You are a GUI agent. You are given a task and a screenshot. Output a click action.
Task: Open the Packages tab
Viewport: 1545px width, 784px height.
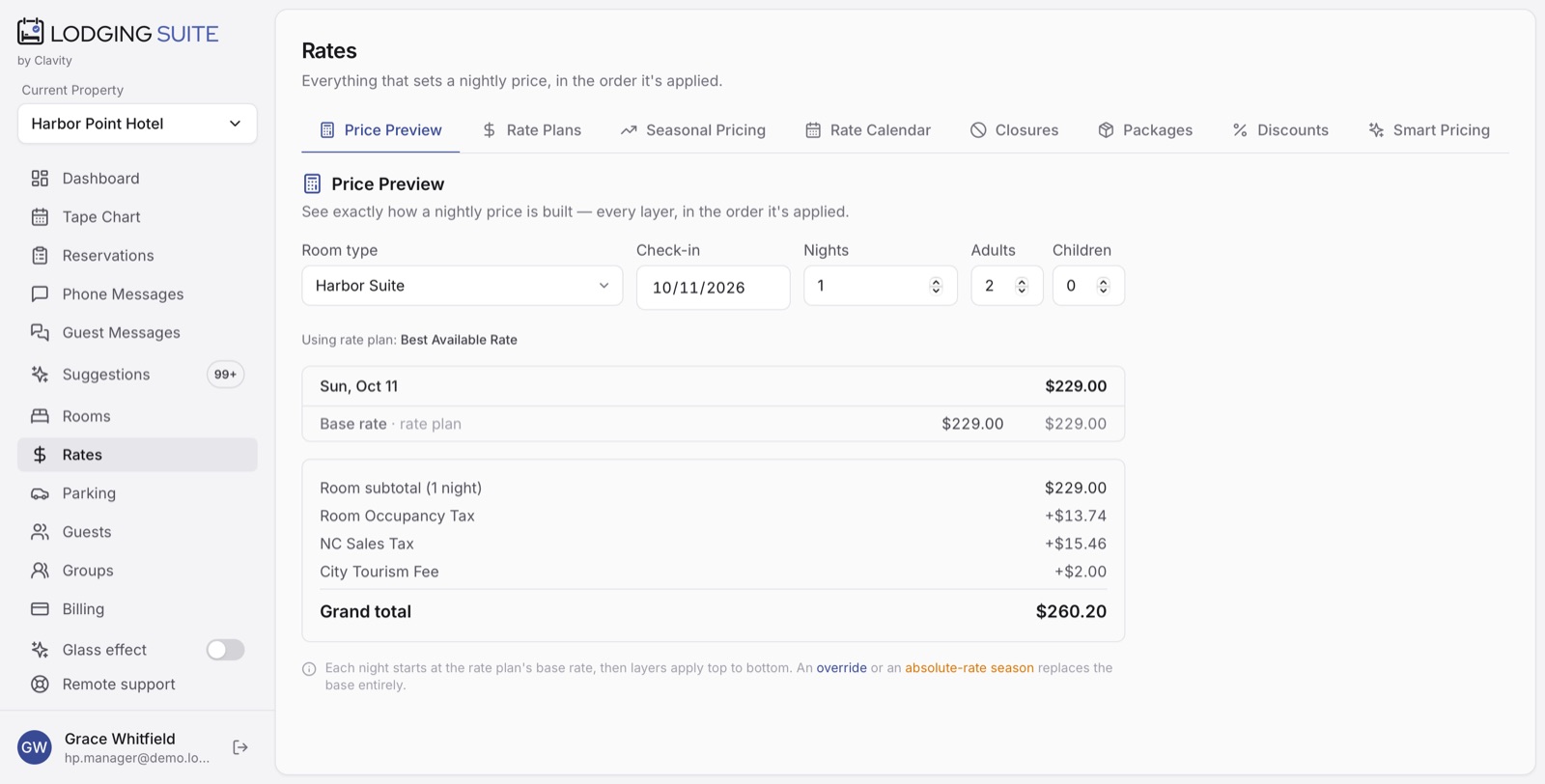[x=1145, y=130]
